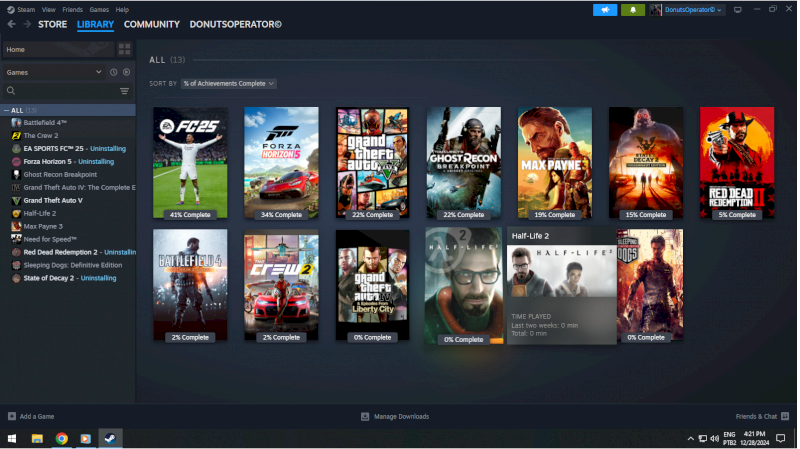The image size is (800, 449).
Task: Click the recent activity clock icon
Action: (x=114, y=72)
